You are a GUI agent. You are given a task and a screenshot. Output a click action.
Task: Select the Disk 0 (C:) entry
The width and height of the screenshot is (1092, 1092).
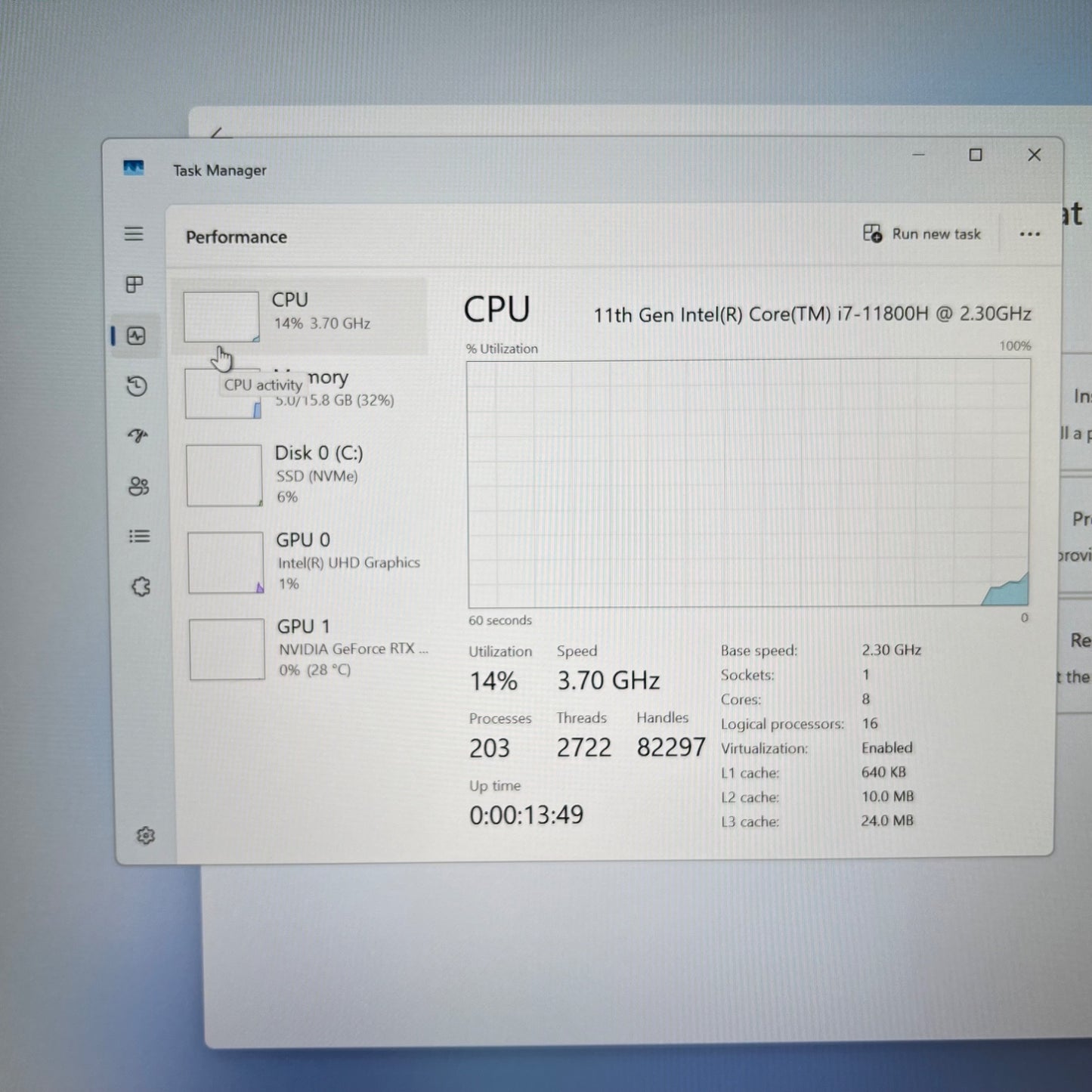(304, 475)
